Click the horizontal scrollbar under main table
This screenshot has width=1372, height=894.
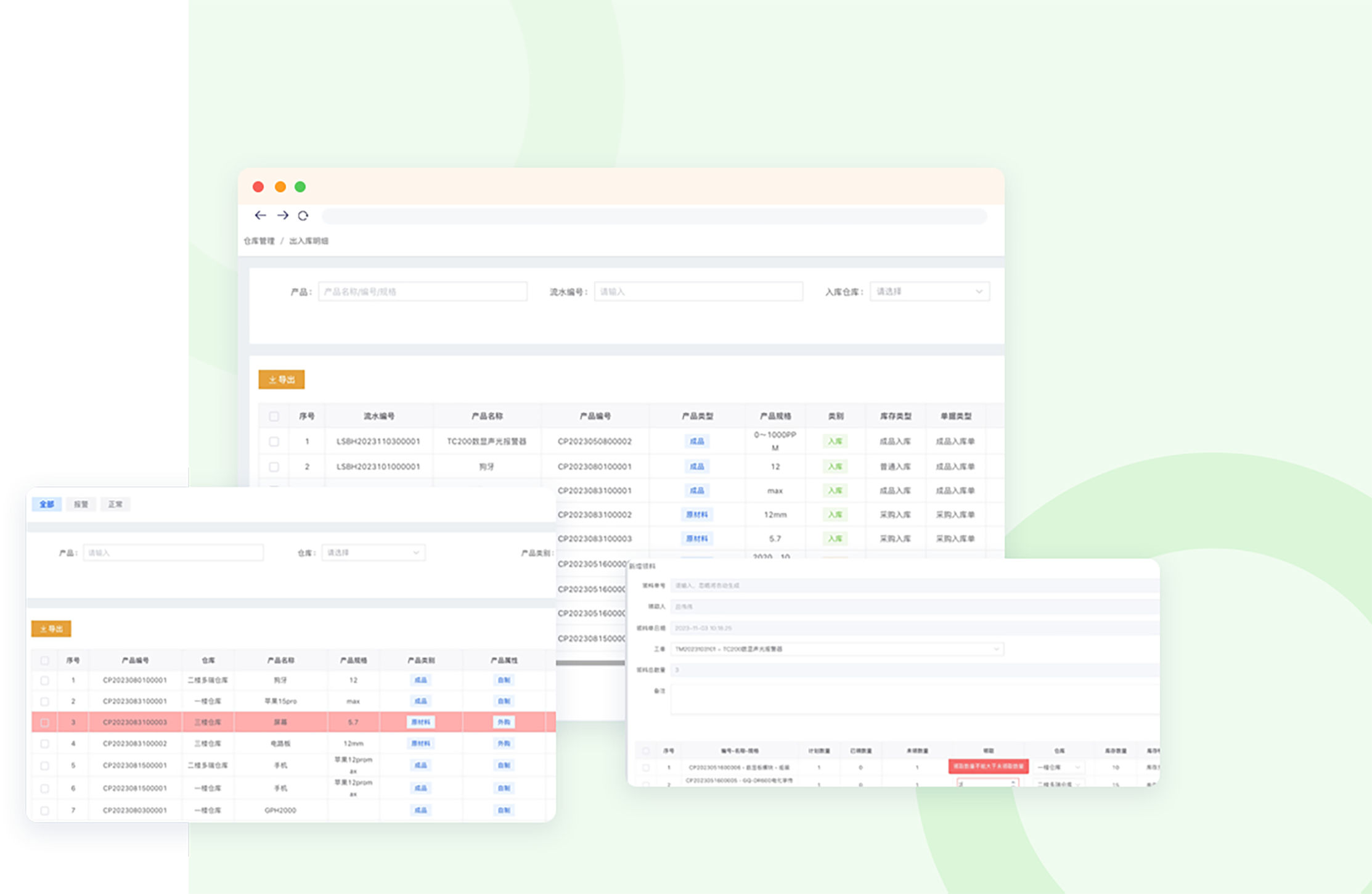click(590, 663)
